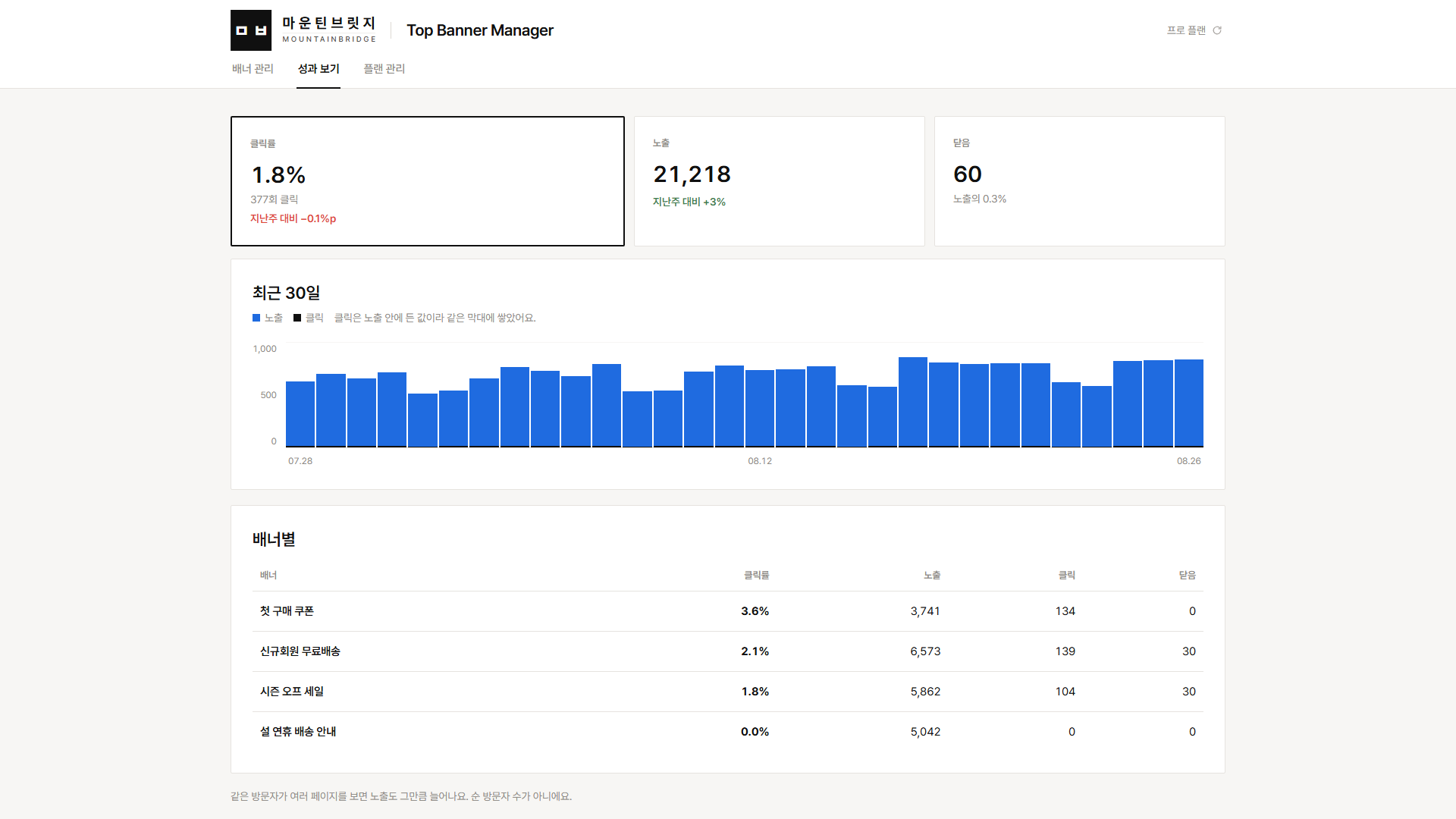
Task: Click the 프로 플랜 link
Action: [1186, 30]
